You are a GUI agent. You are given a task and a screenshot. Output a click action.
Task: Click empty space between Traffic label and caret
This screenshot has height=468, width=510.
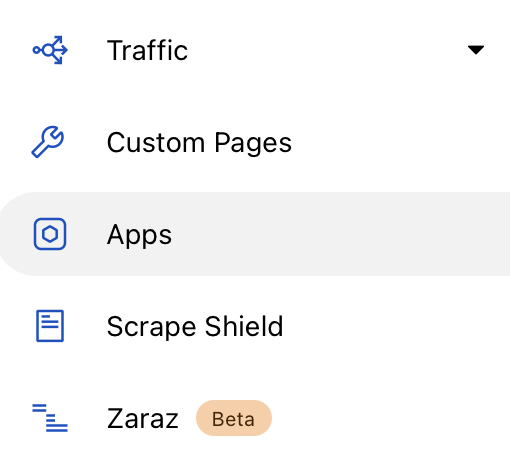tap(327, 50)
